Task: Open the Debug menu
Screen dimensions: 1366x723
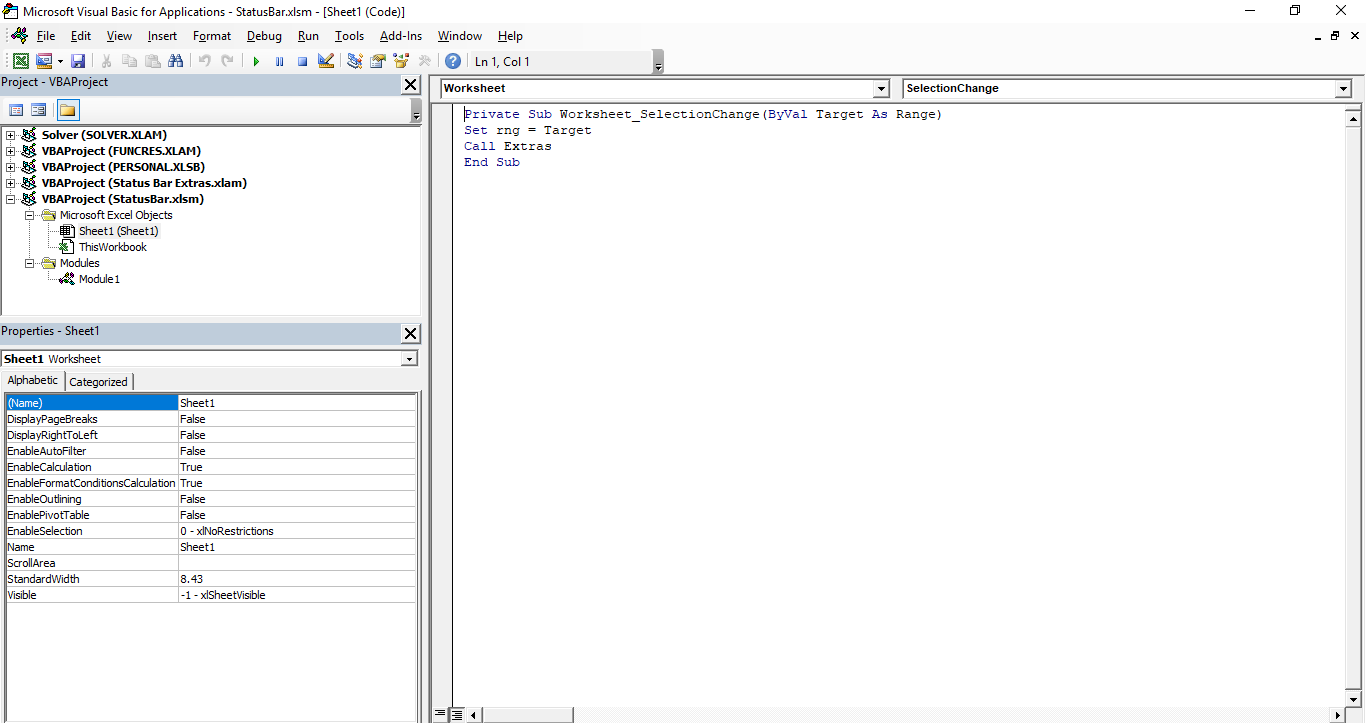Action: click(264, 36)
